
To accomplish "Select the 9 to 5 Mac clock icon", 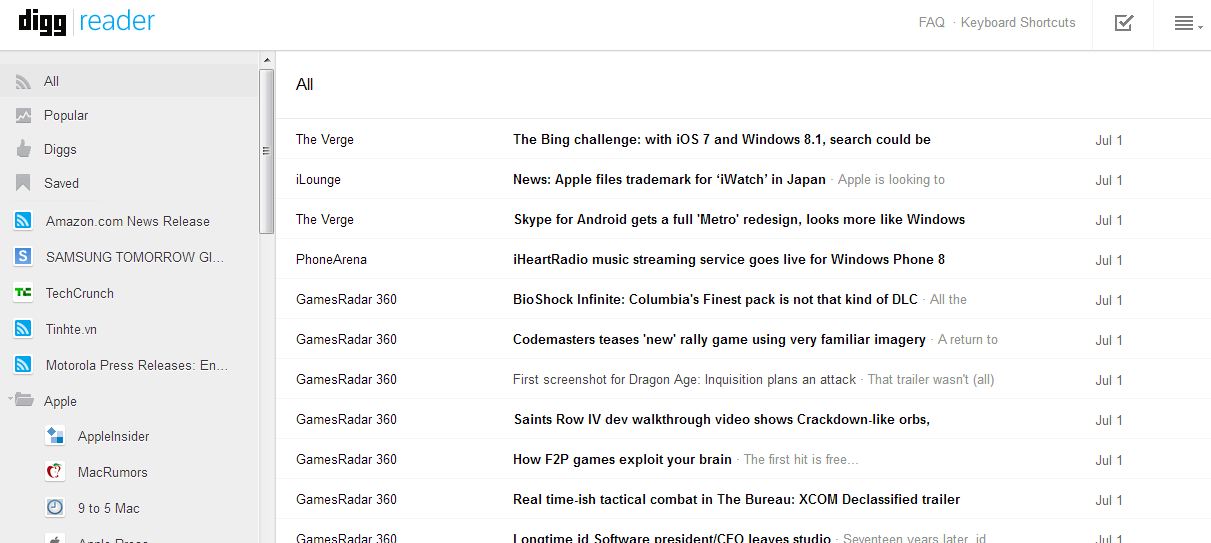I will (x=56, y=508).
